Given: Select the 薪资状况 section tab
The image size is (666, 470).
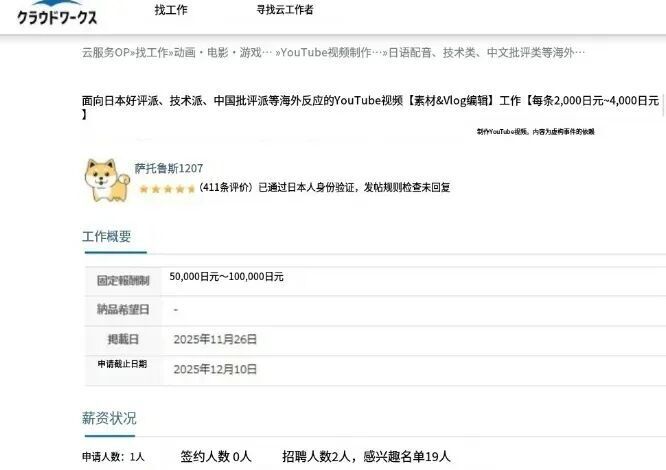Looking at the screenshot, I should point(109,419).
